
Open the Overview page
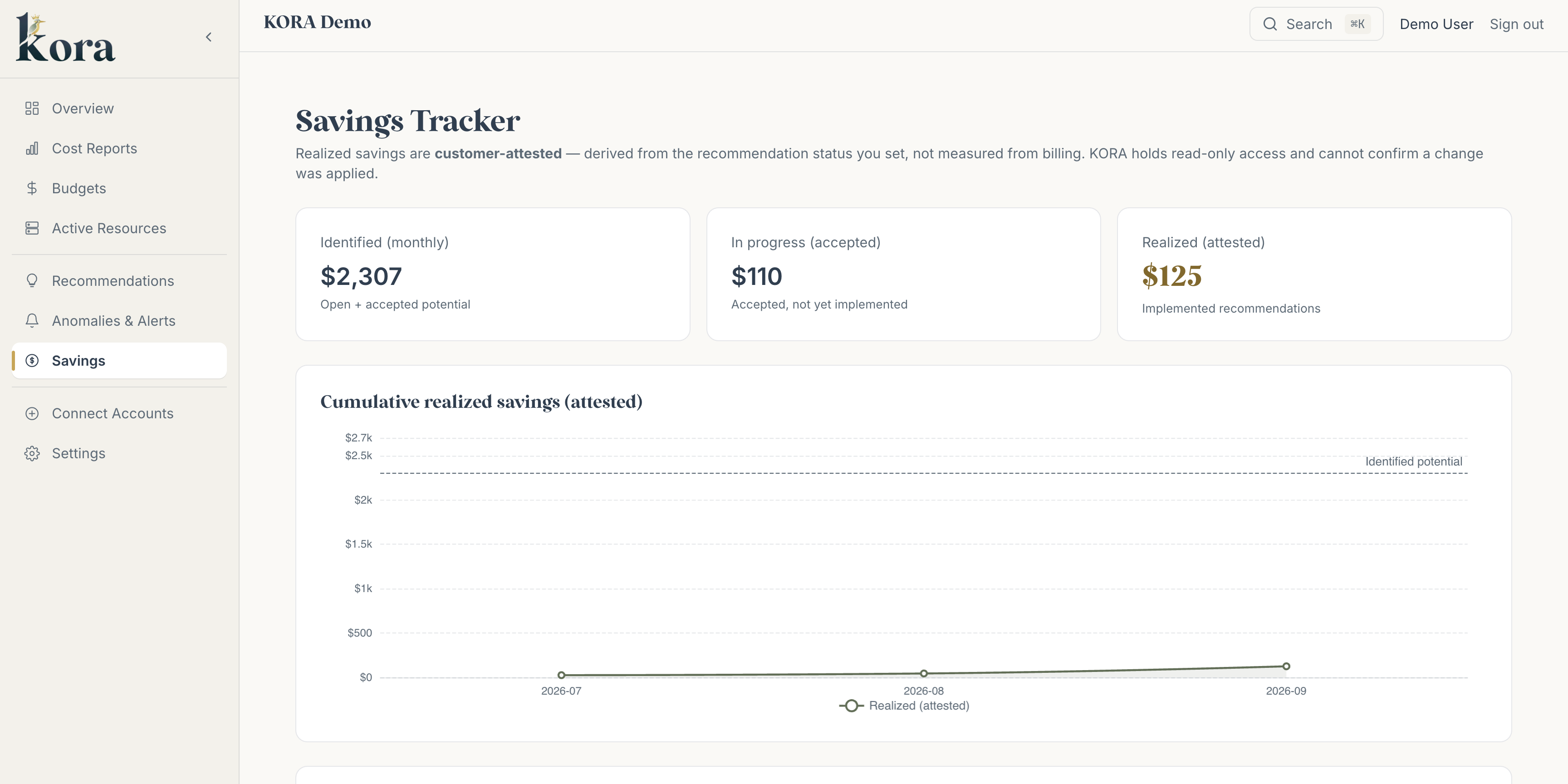pos(119,108)
